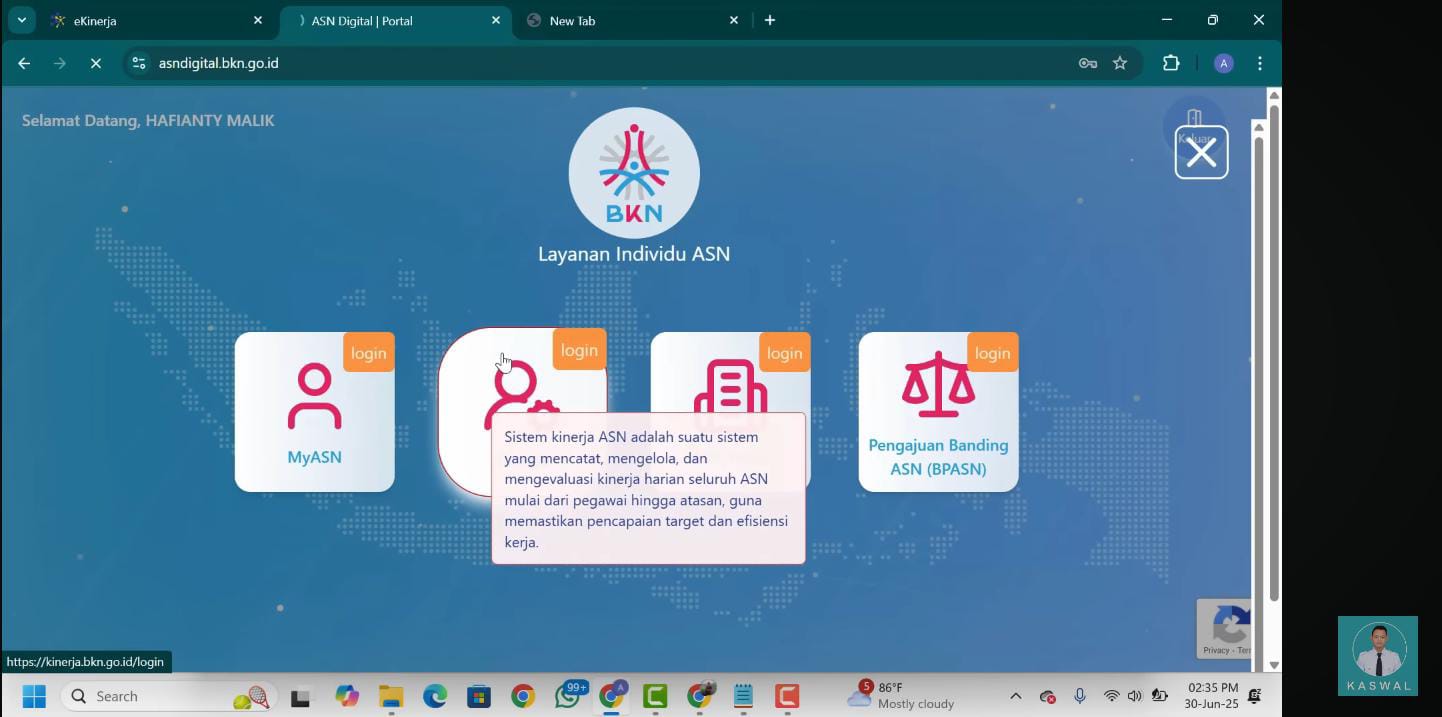The image size is (1442, 717).
Task: Click the login badge on MyASN card
Action: pyautogui.click(x=369, y=353)
